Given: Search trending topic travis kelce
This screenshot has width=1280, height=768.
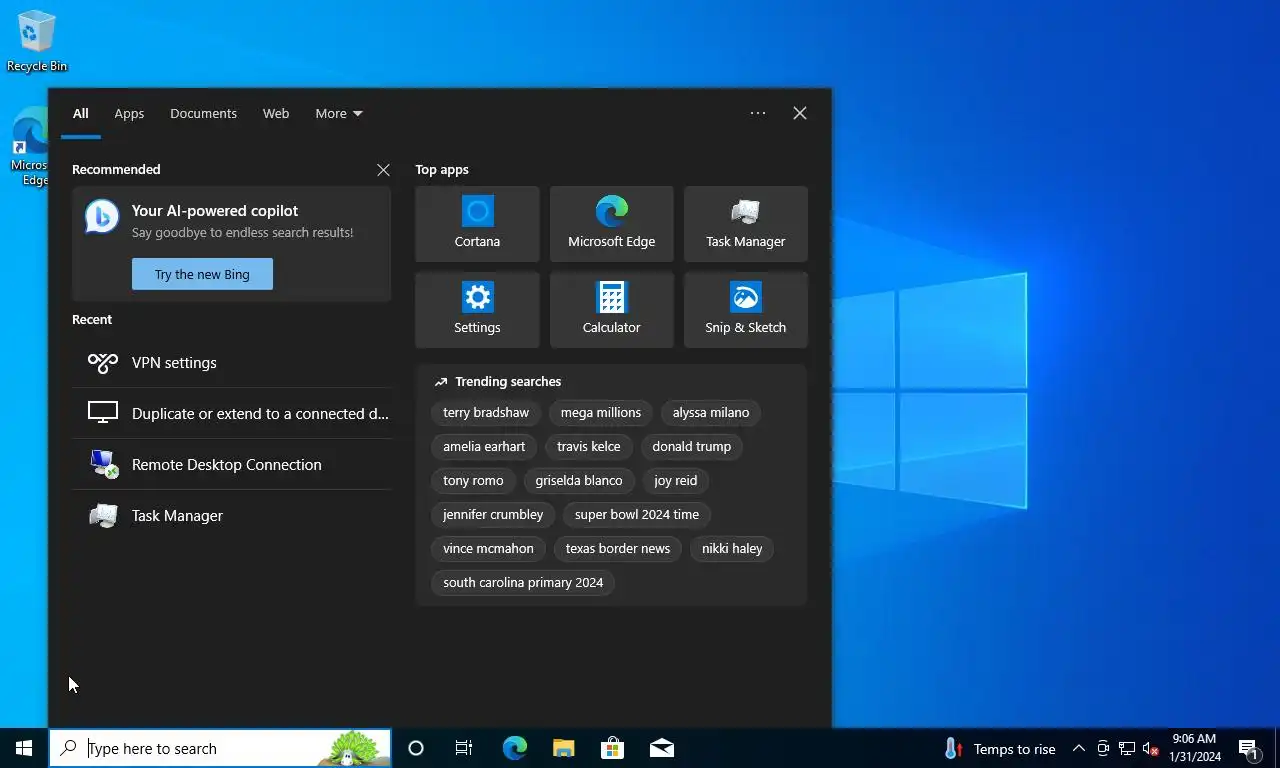Looking at the screenshot, I should click(x=589, y=447).
